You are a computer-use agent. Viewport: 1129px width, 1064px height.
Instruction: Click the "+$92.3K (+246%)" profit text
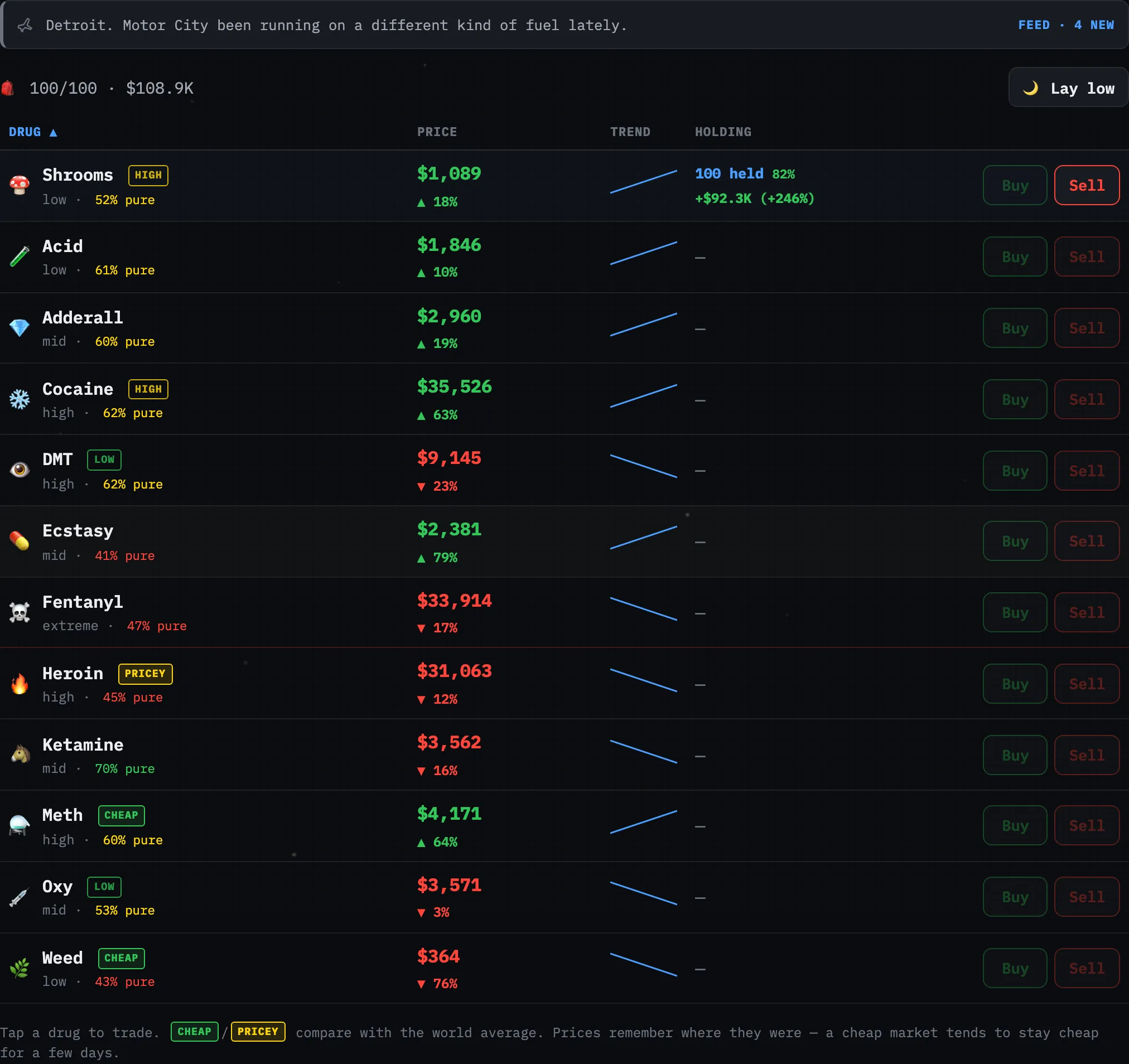click(x=755, y=199)
